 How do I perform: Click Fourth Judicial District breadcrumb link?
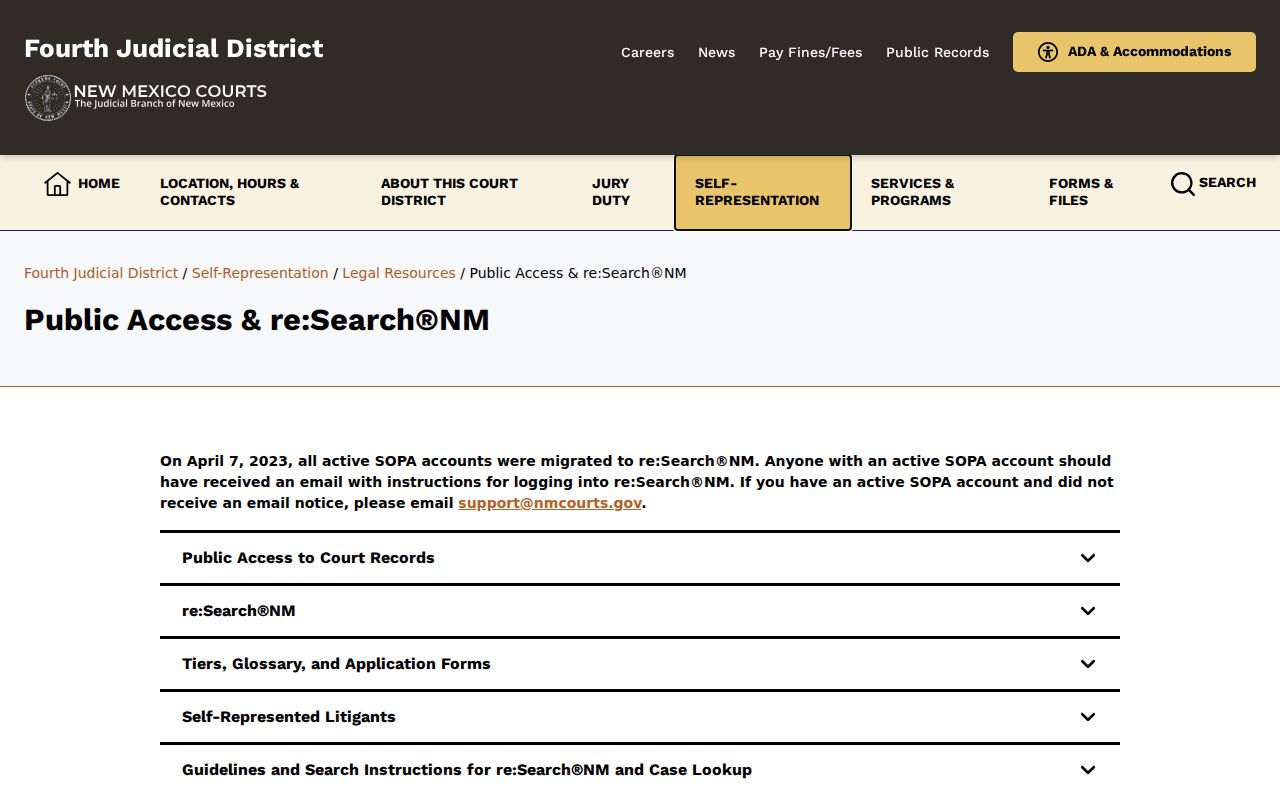point(101,273)
